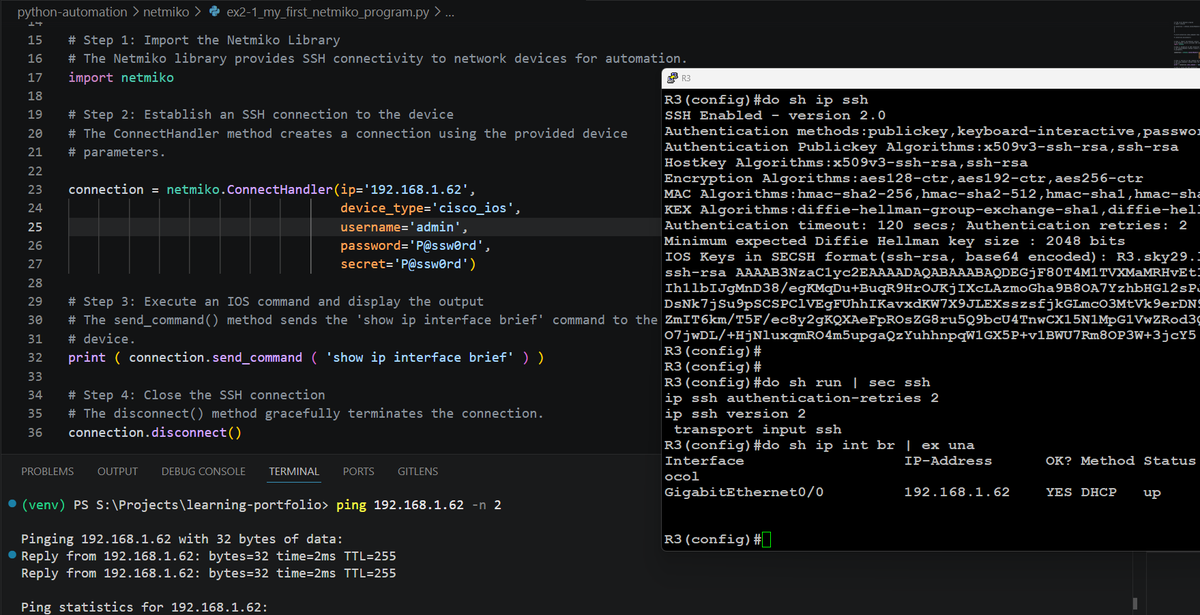The height and width of the screenshot is (615, 1200).
Task: Click 'ip ssh version 2' in R3 window
Action: point(735,414)
